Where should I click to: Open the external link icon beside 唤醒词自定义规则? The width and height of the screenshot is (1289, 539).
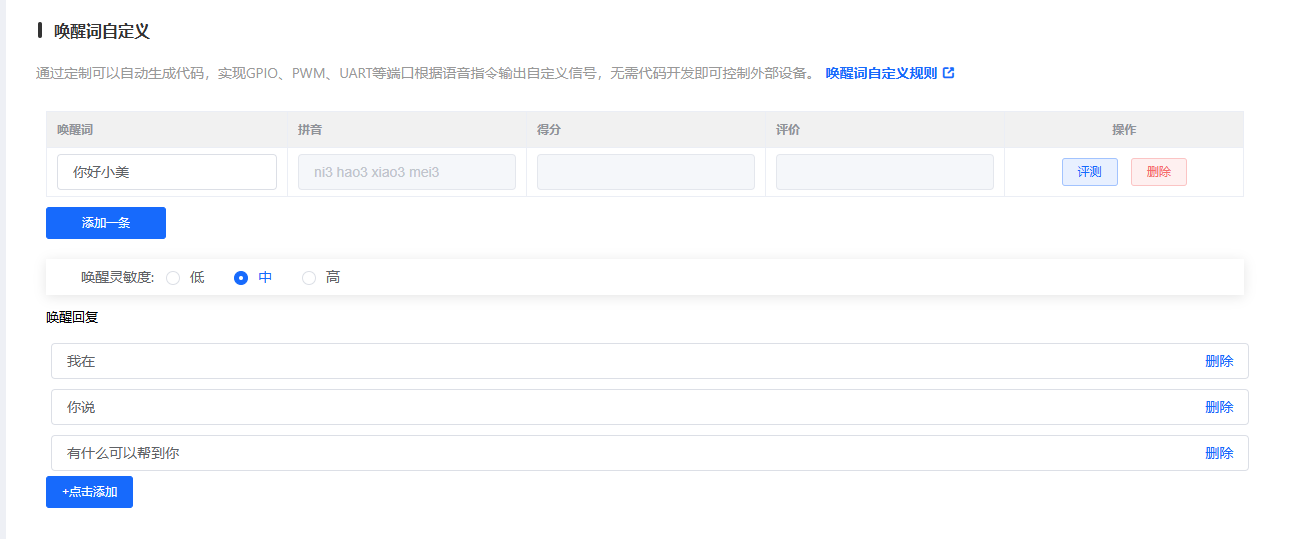[949, 73]
